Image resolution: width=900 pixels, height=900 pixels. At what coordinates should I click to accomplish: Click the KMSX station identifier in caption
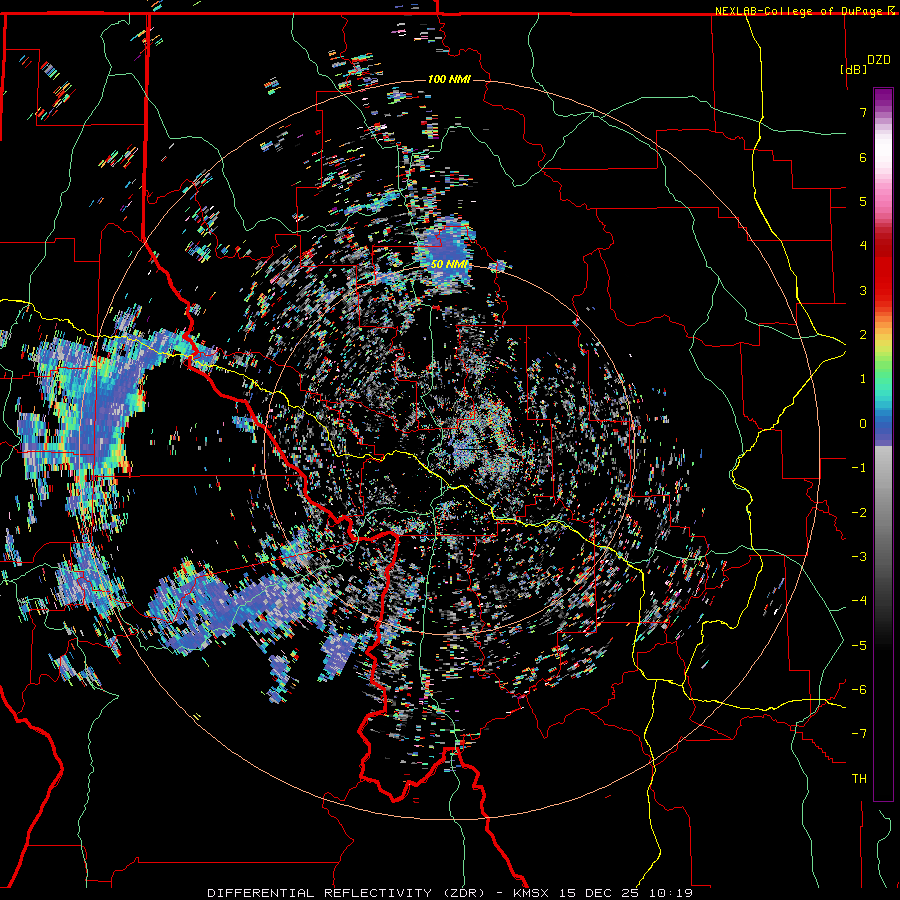[531, 893]
